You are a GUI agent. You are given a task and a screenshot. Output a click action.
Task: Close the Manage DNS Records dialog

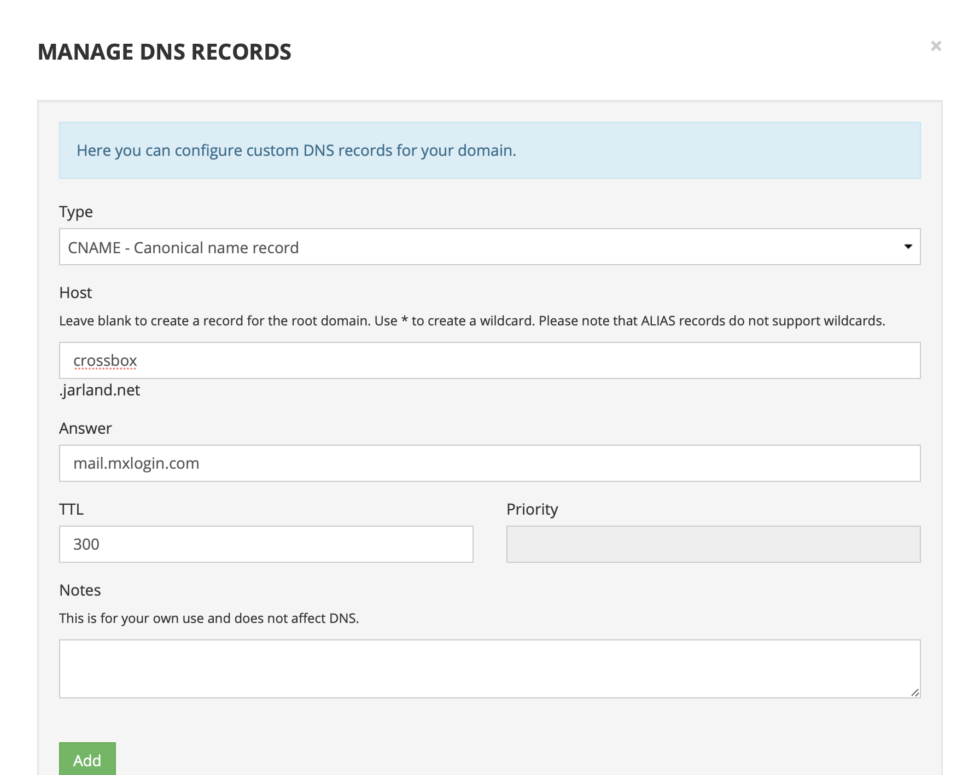(x=936, y=46)
